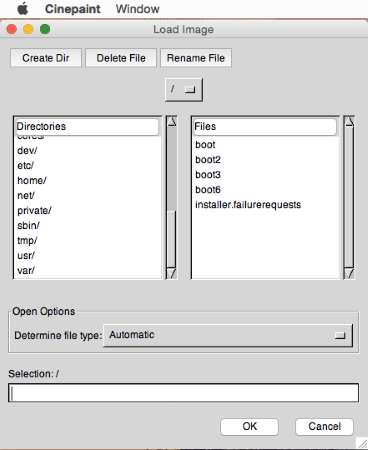Select the home/ directory
The width and height of the screenshot is (368, 450).
pyautogui.click(x=32, y=180)
